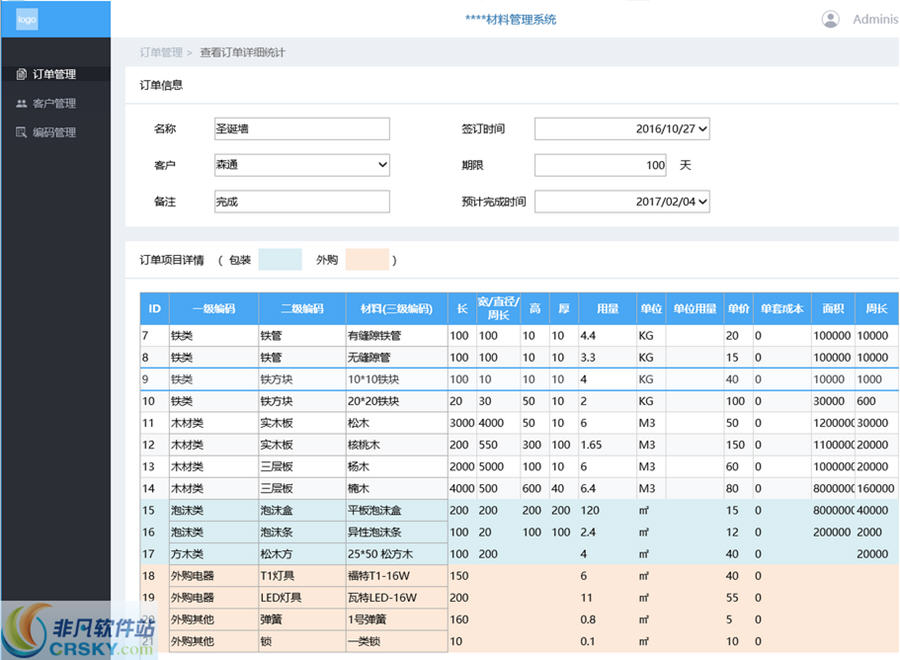
Task: Select the 10*10铁块 material cell
Action: click(397, 379)
